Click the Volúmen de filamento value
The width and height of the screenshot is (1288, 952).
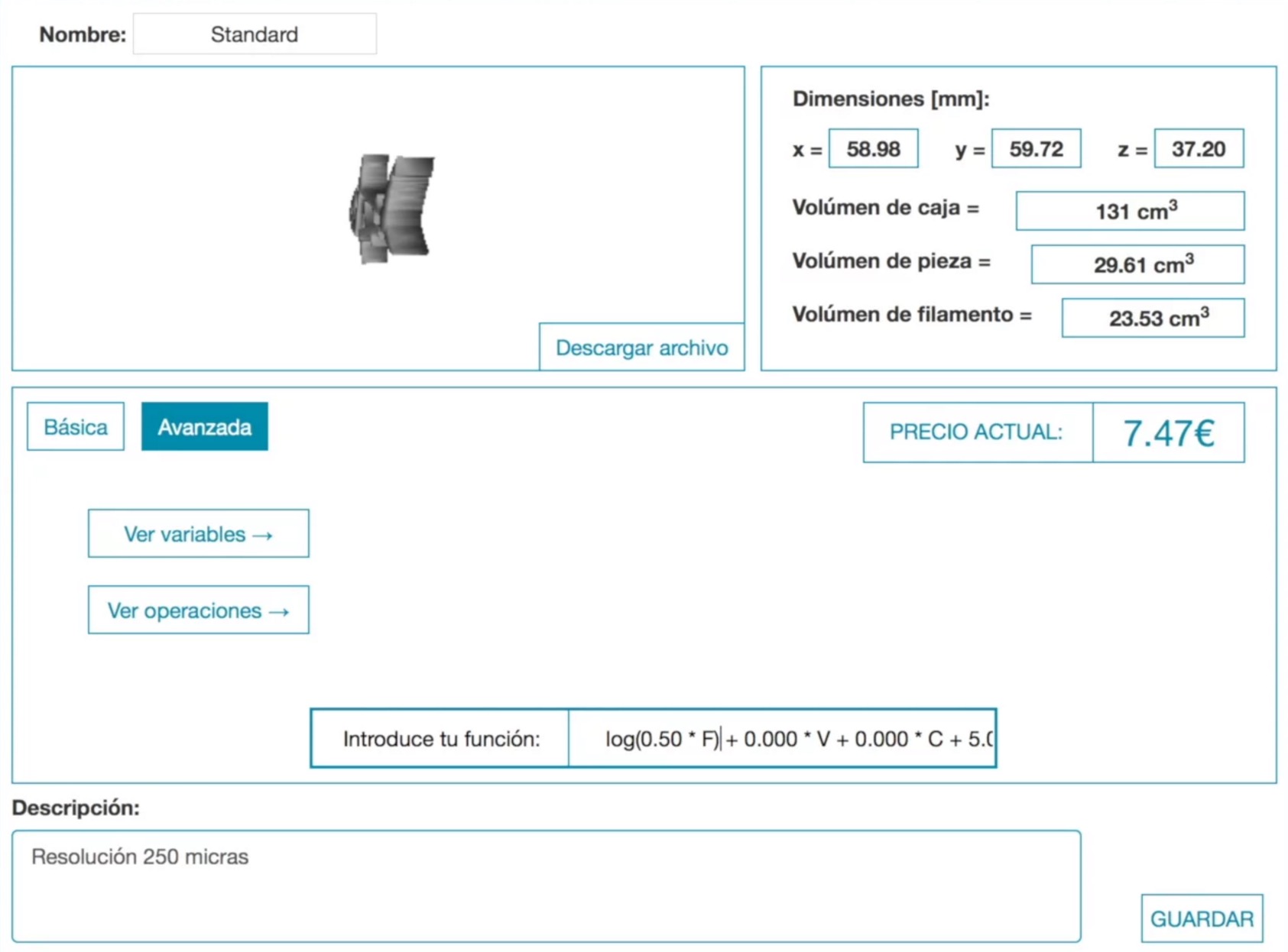(1153, 318)
